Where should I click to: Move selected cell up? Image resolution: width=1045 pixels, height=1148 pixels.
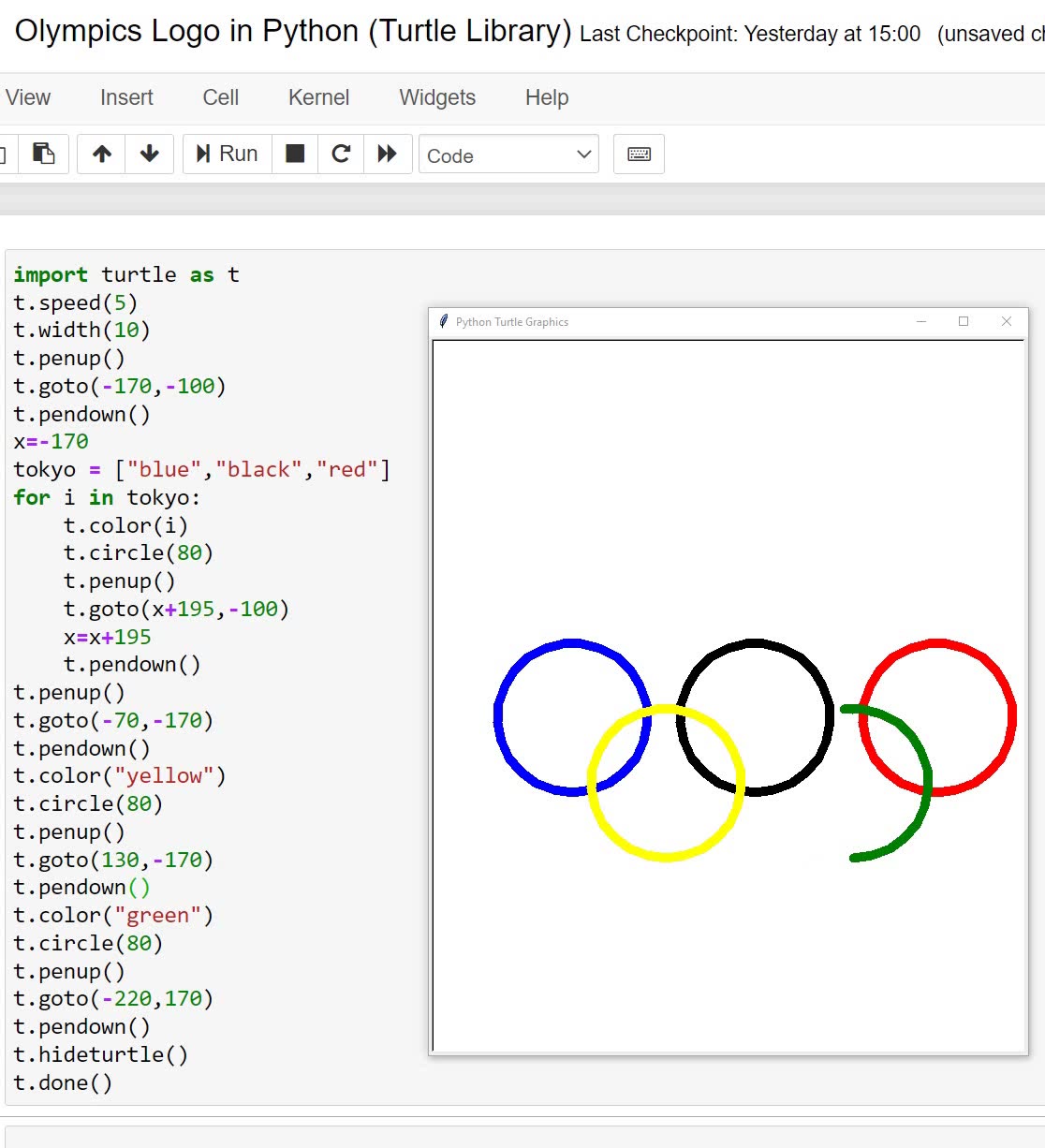102,154
